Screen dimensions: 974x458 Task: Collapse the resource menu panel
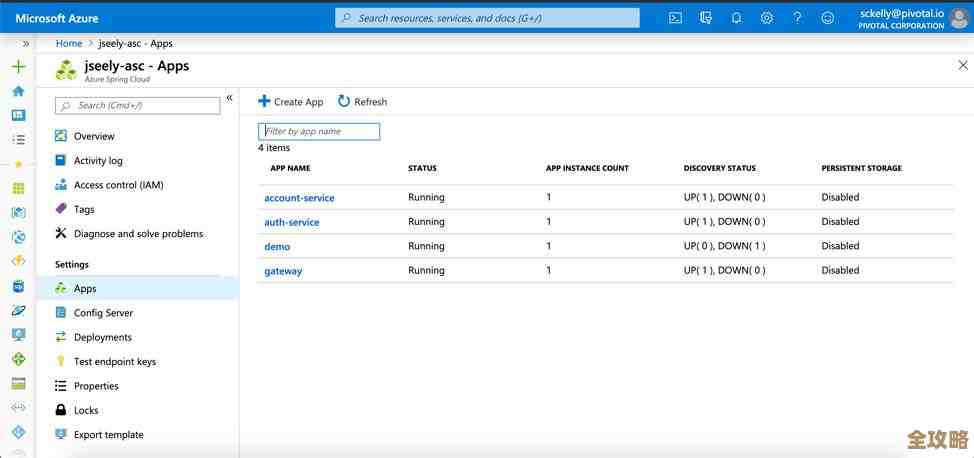[229, 98]
